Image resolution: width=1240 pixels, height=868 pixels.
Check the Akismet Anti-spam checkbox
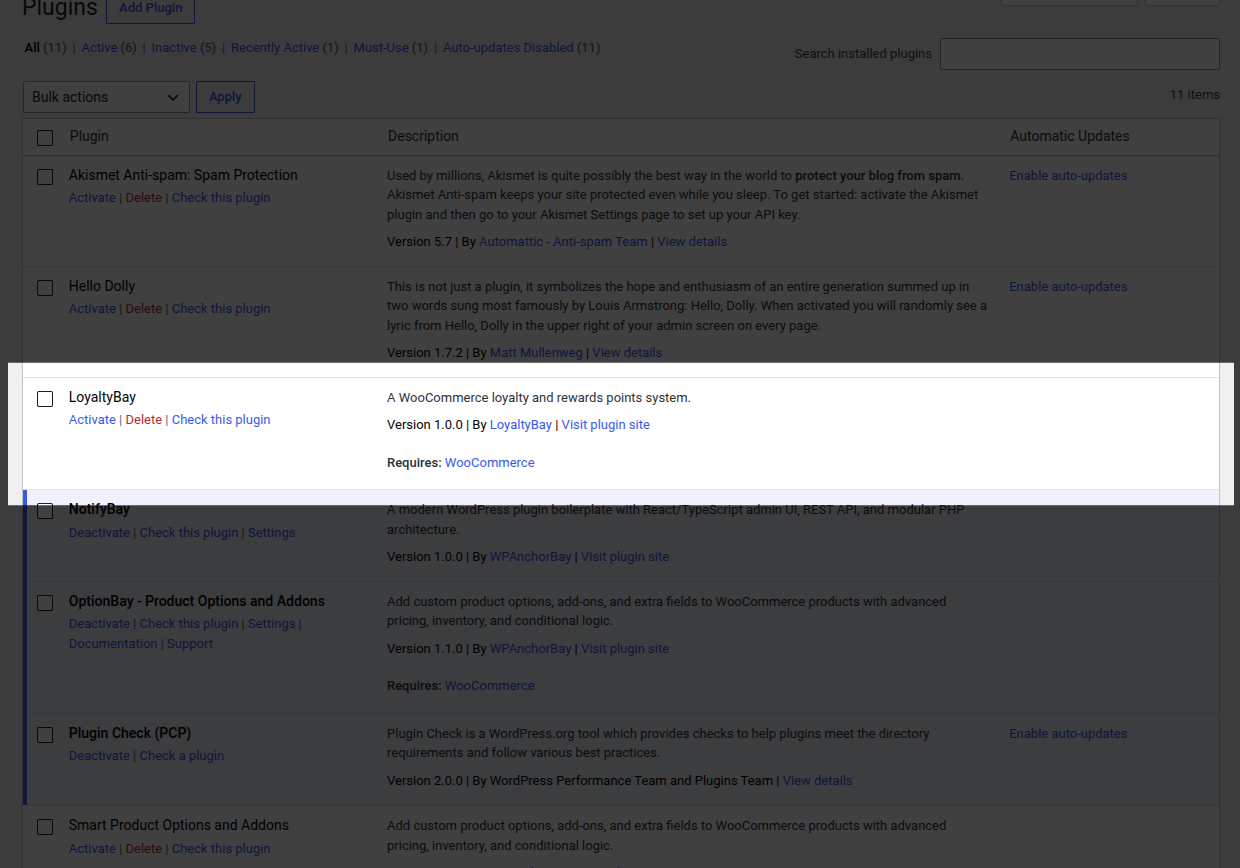pos(45,177)
